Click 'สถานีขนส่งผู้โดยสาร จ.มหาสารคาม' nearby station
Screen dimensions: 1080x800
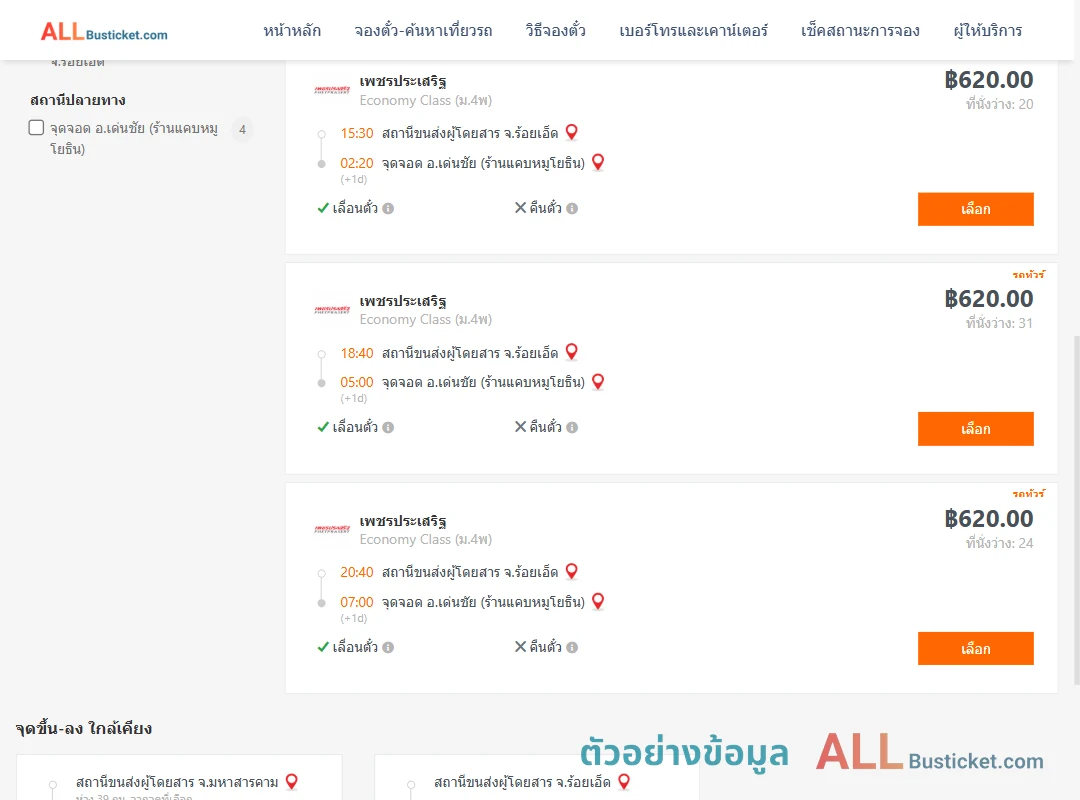177,782
